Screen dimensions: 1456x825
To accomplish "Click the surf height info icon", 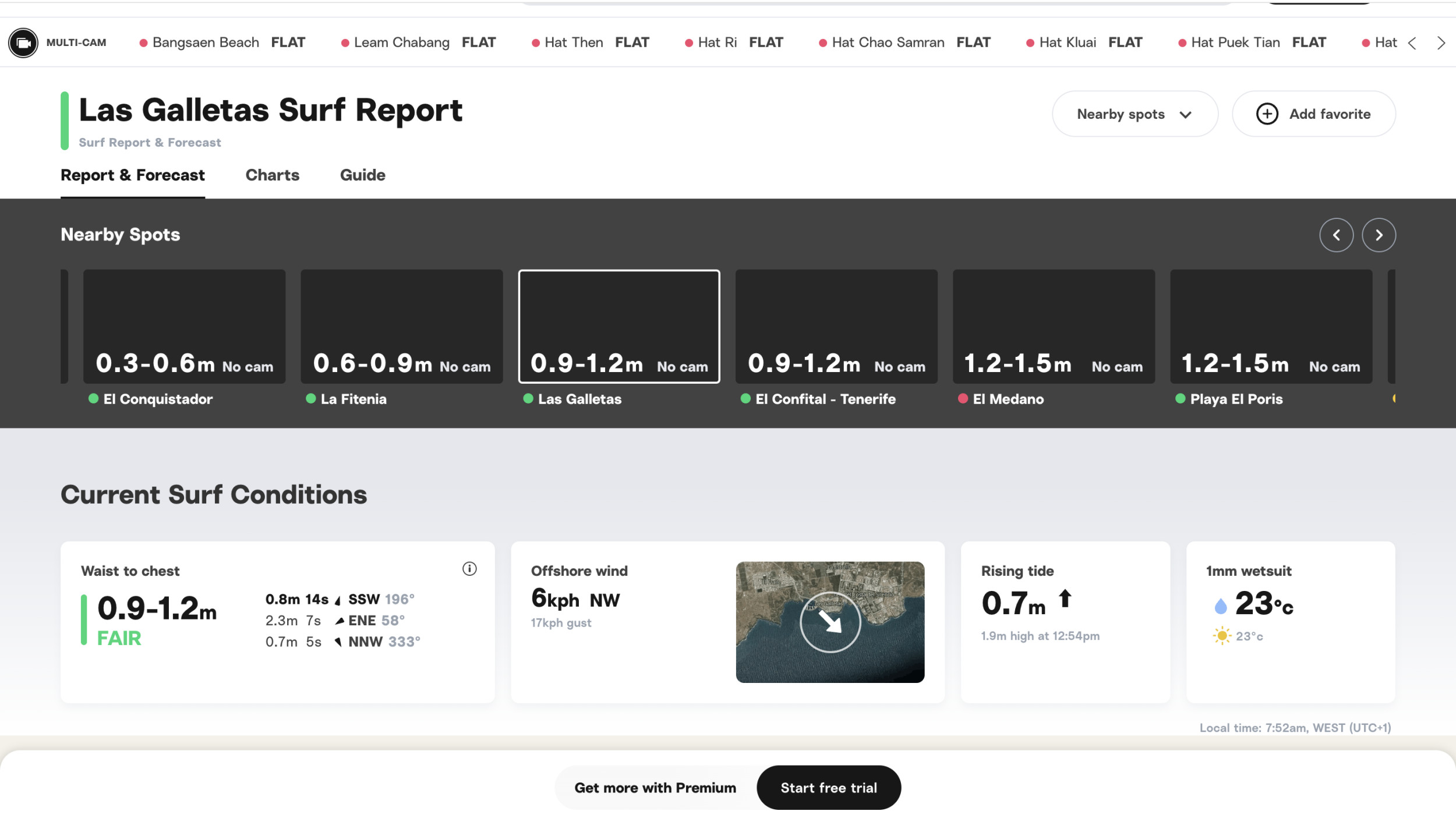I will coord(469,569).
